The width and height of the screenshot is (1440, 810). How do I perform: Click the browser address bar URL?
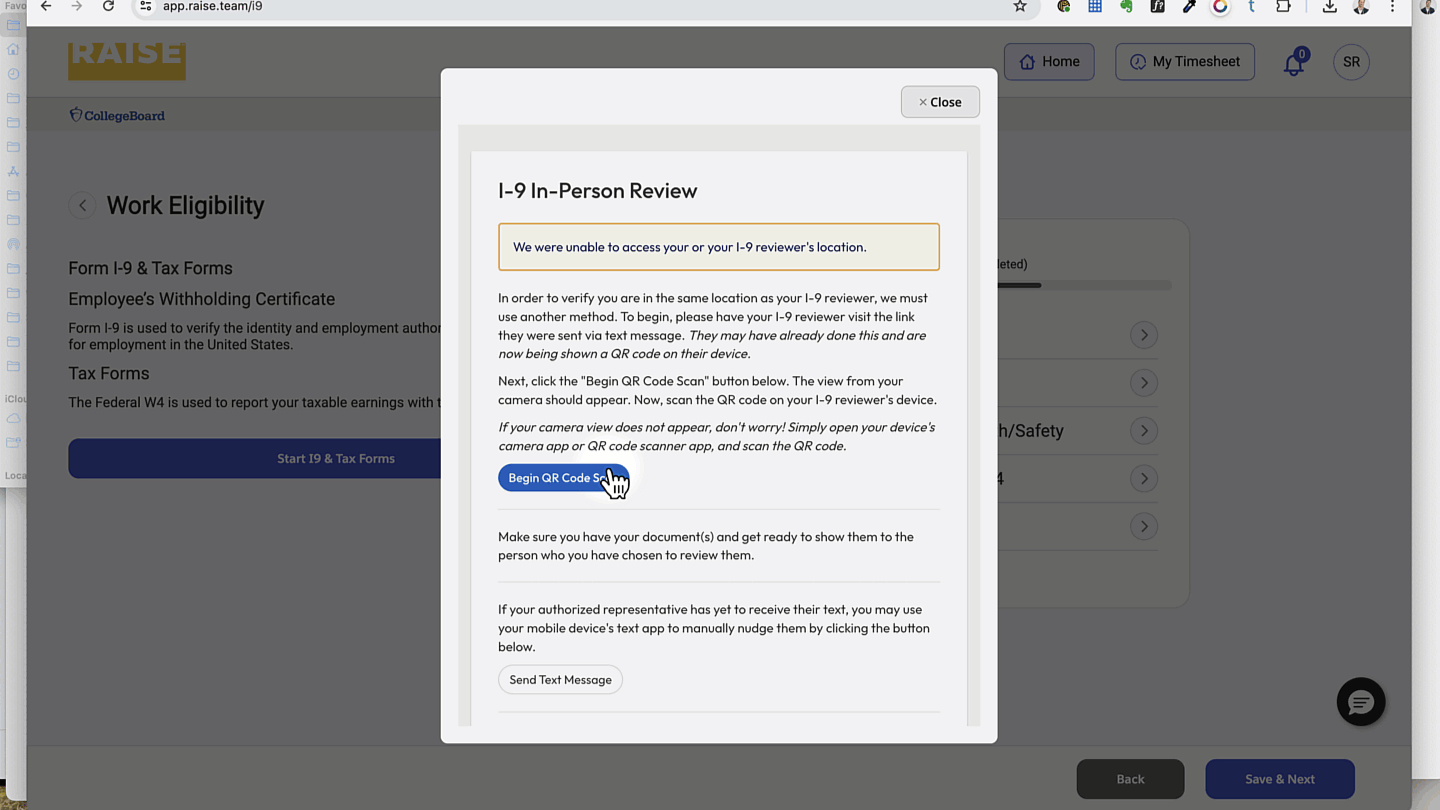[213, 7]
